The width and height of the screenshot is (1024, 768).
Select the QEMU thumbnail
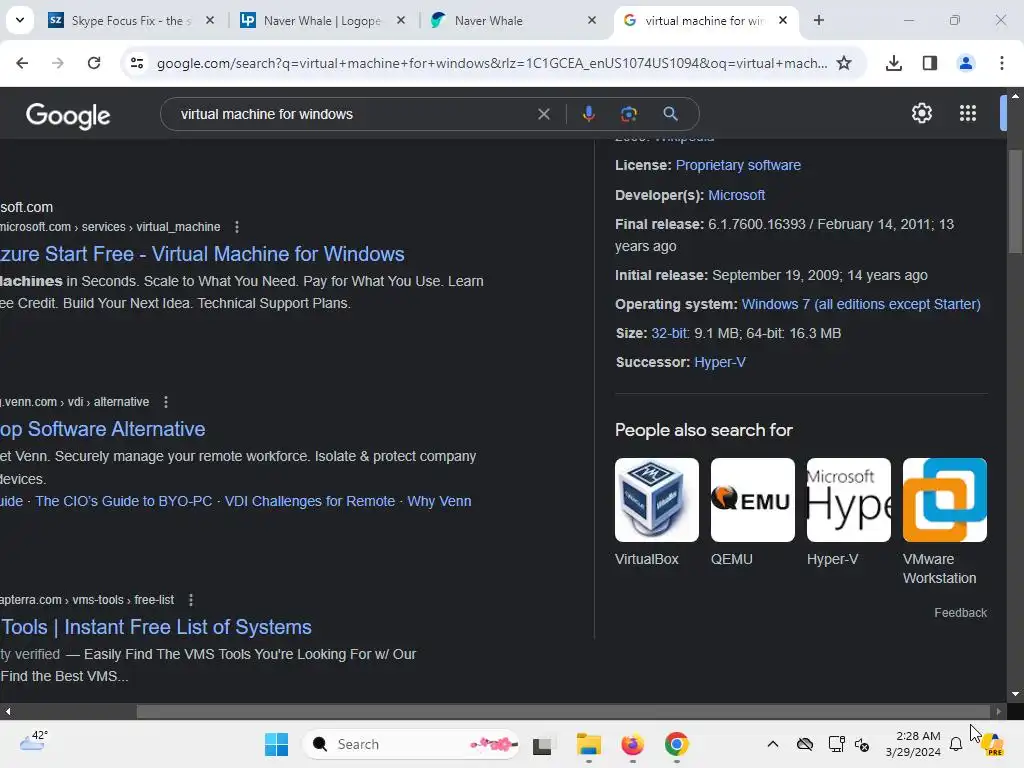click(752, 500)
